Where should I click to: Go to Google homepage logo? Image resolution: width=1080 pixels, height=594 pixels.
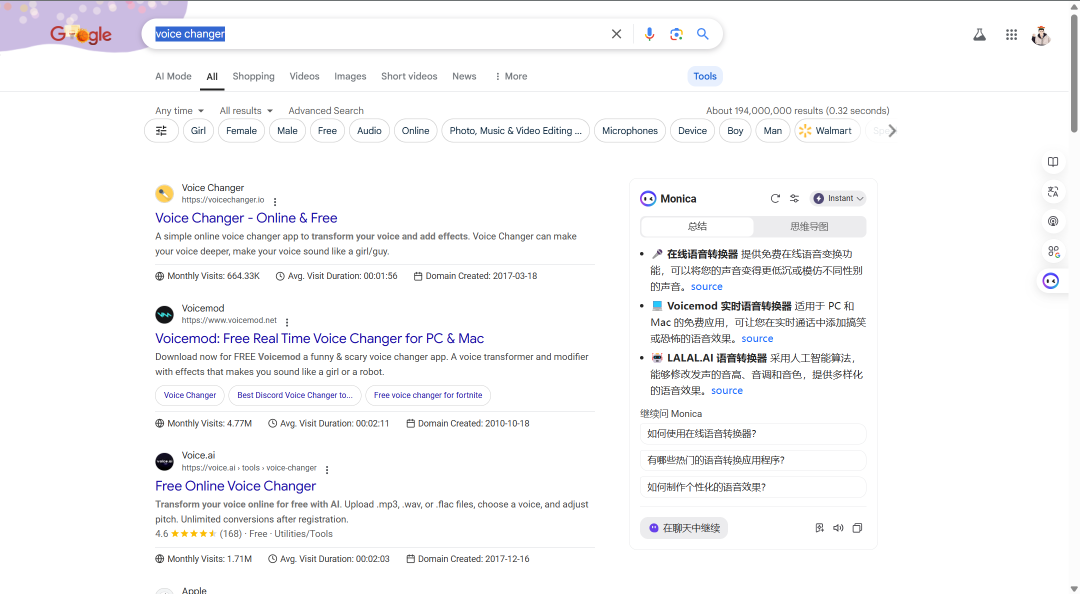tap(81, 34)
